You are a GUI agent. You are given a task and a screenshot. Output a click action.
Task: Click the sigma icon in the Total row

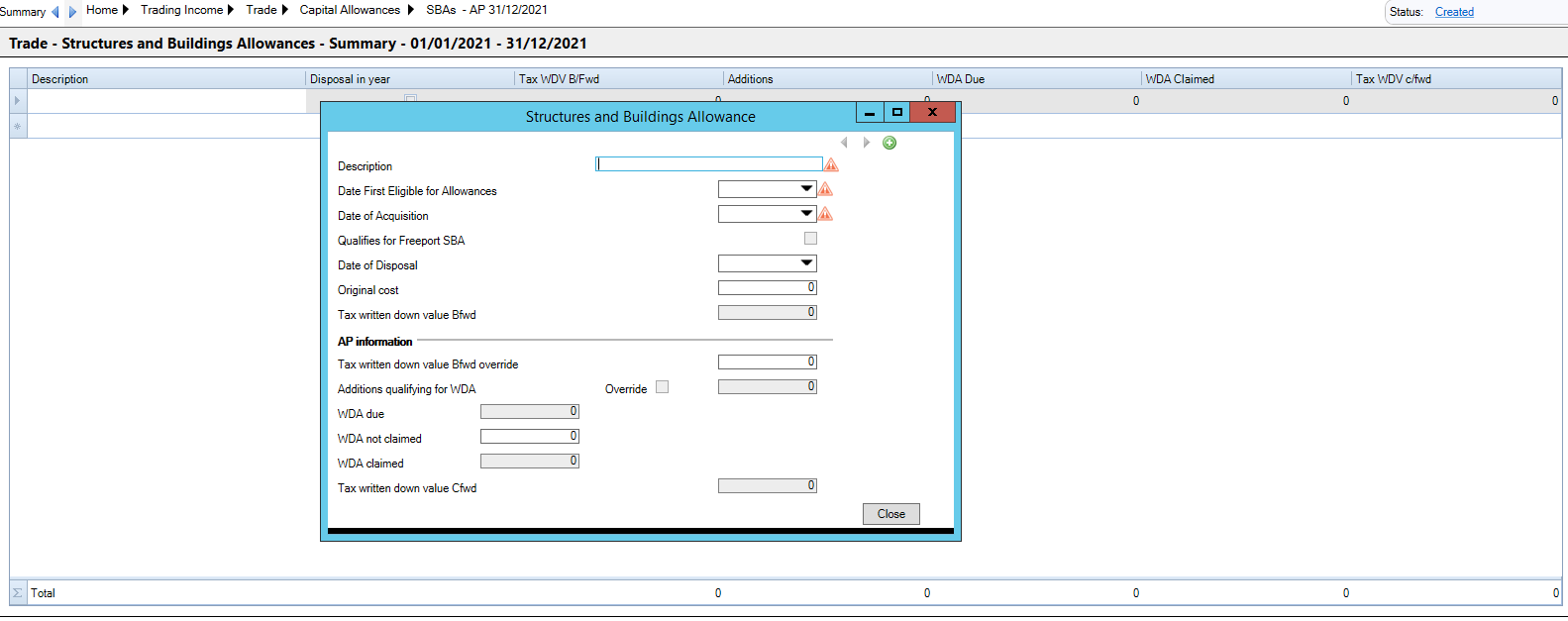coord(17,593)
